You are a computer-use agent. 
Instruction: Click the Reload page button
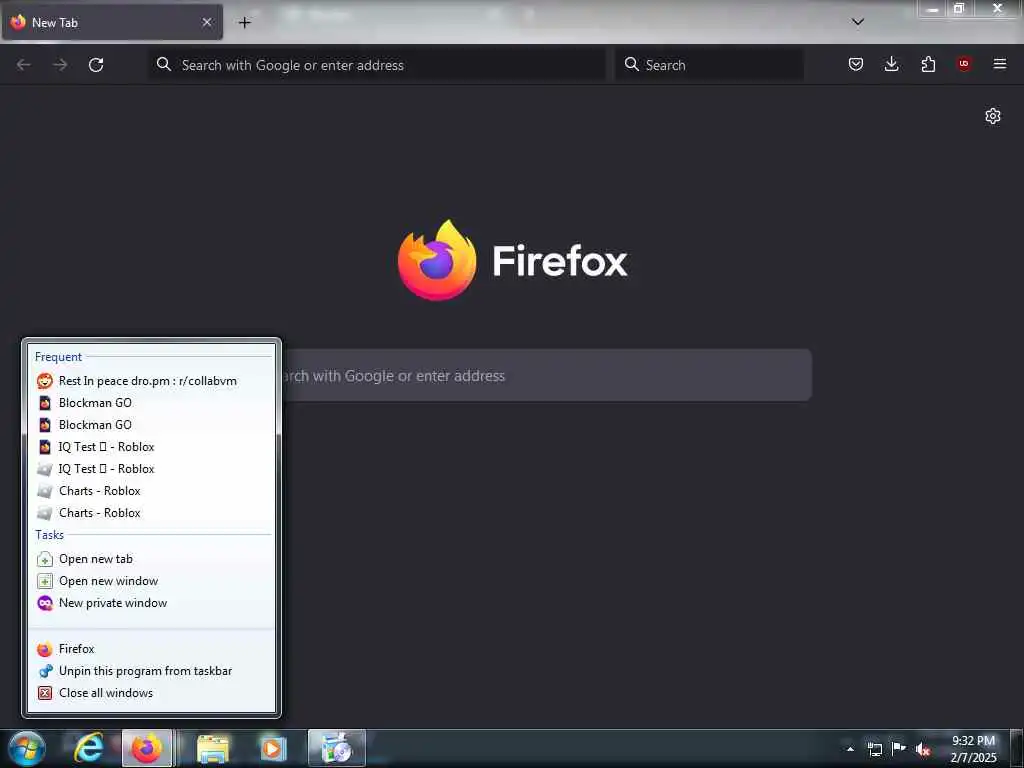click(96, 65)
